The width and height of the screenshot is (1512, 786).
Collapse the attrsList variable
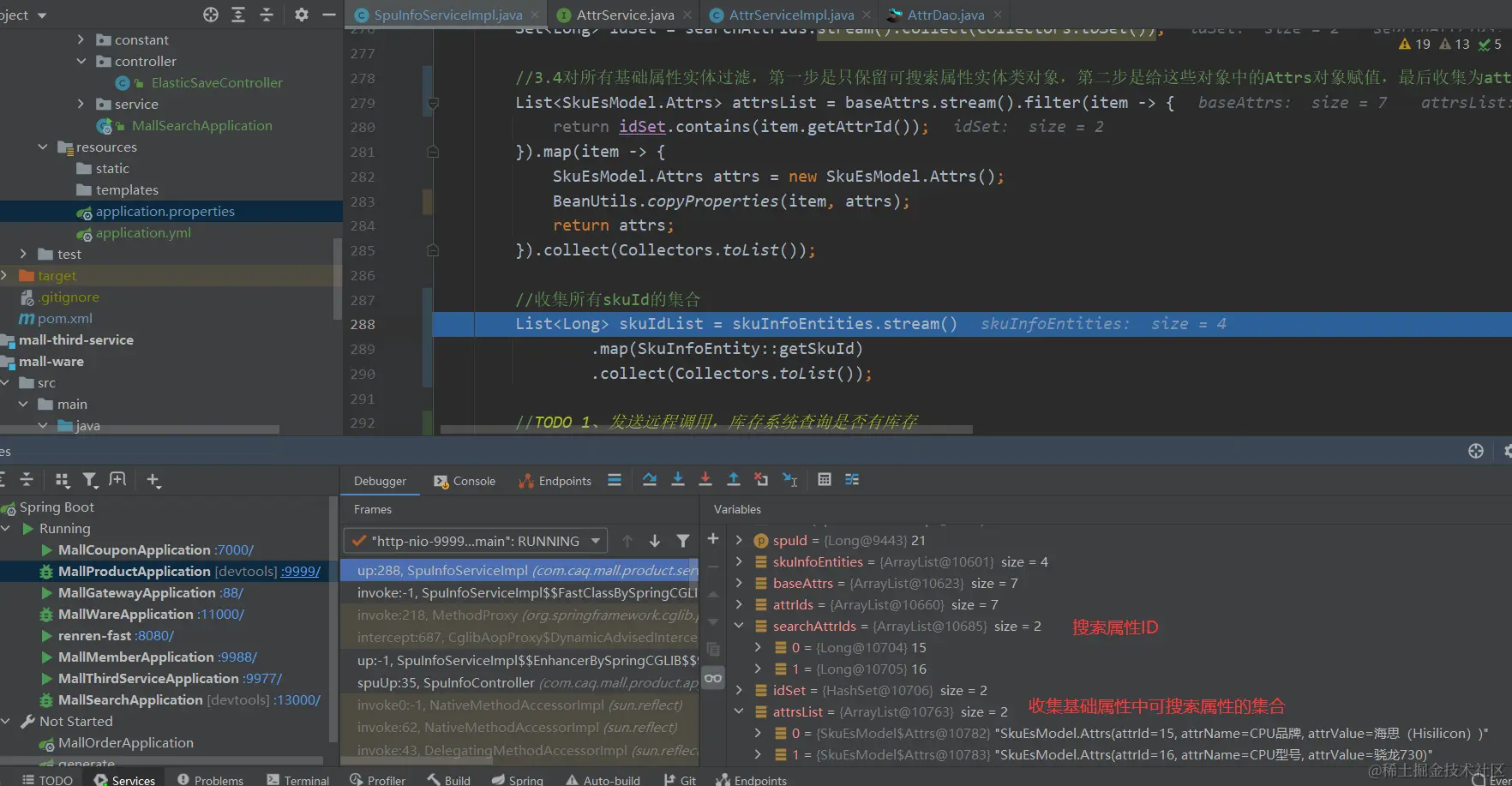739,711
